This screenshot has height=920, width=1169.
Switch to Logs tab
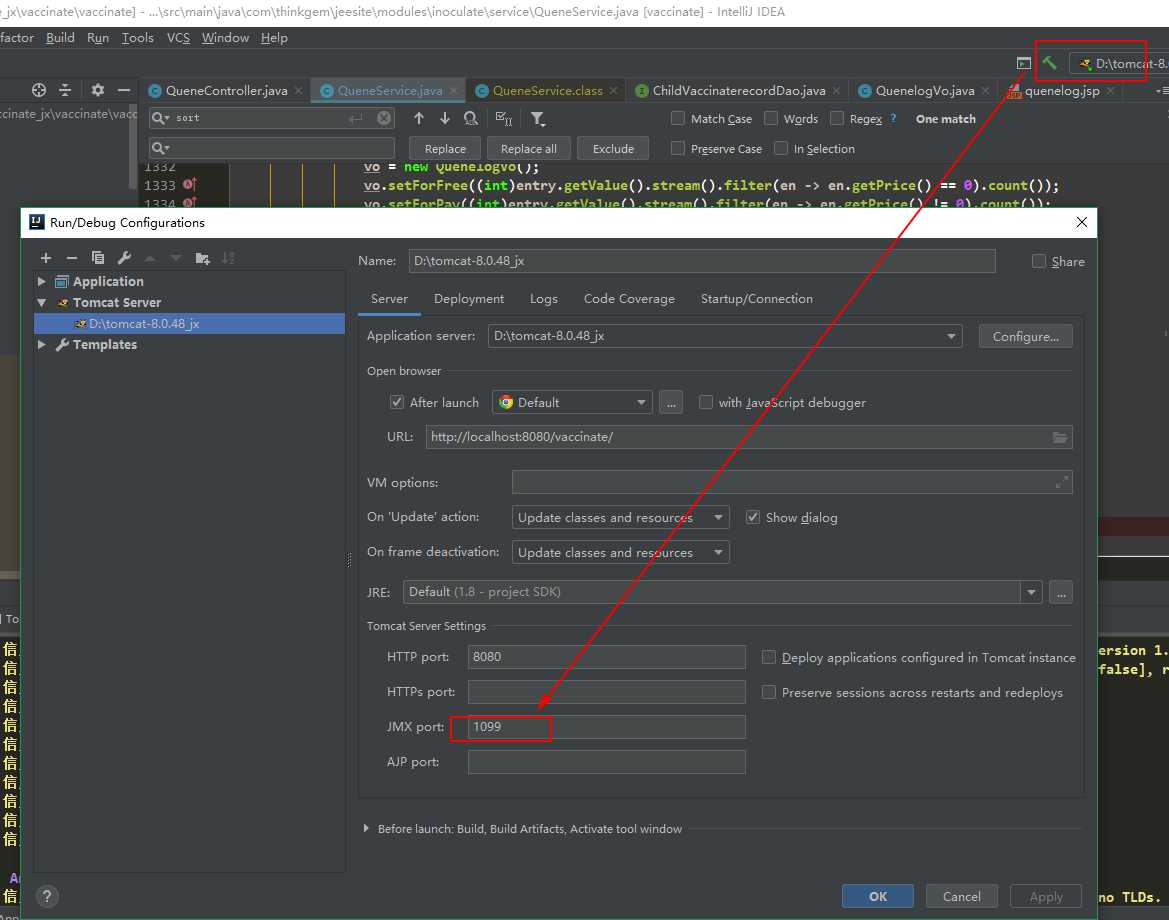coord(543,298)
